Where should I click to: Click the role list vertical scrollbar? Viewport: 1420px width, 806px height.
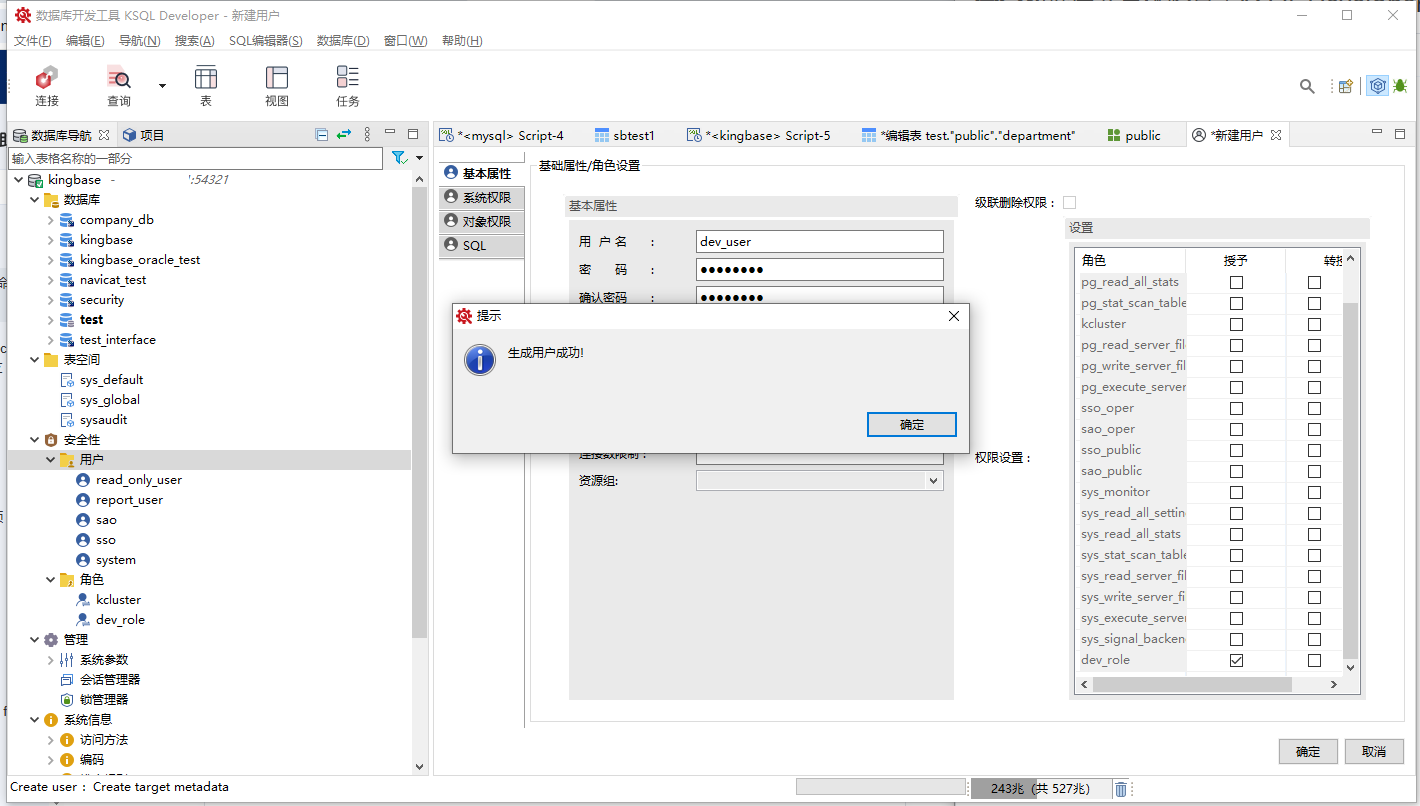click(x=1350, y=480)
